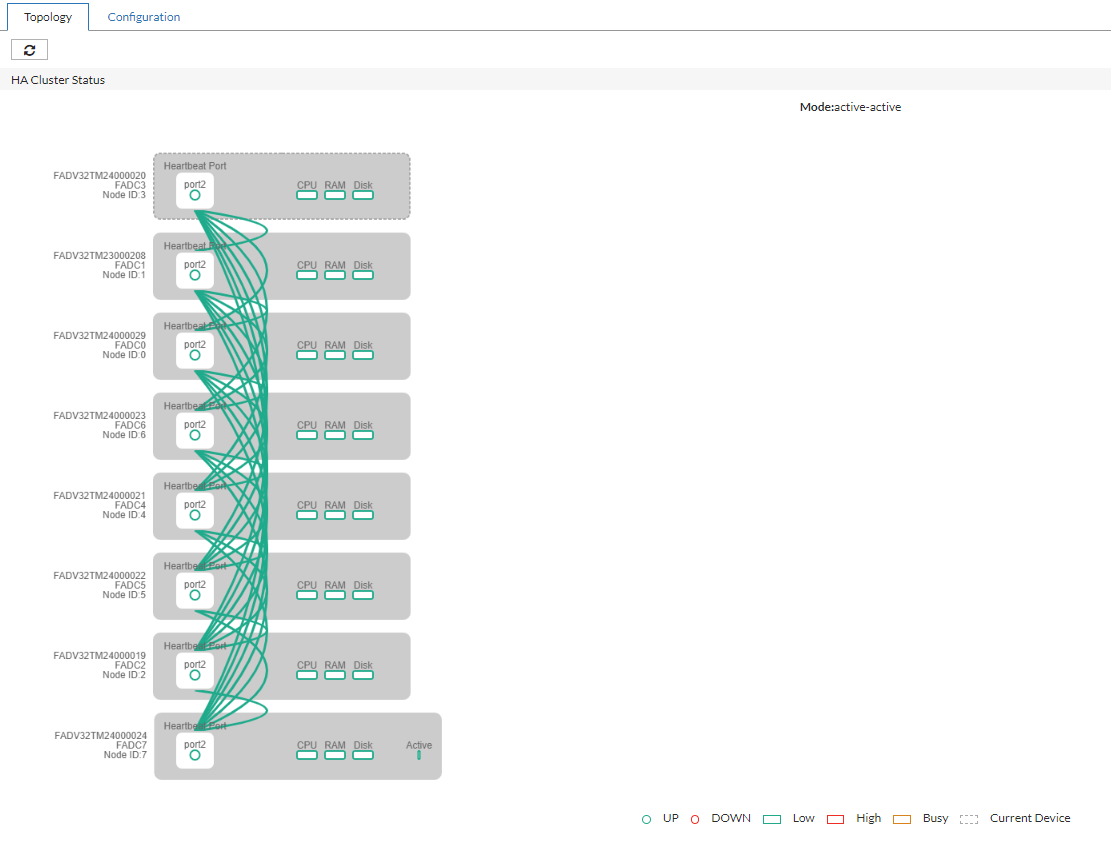This screenshot has height=847, width=1111.
Task: Click the Low legend green box
Action: click(x=772, y=819)
